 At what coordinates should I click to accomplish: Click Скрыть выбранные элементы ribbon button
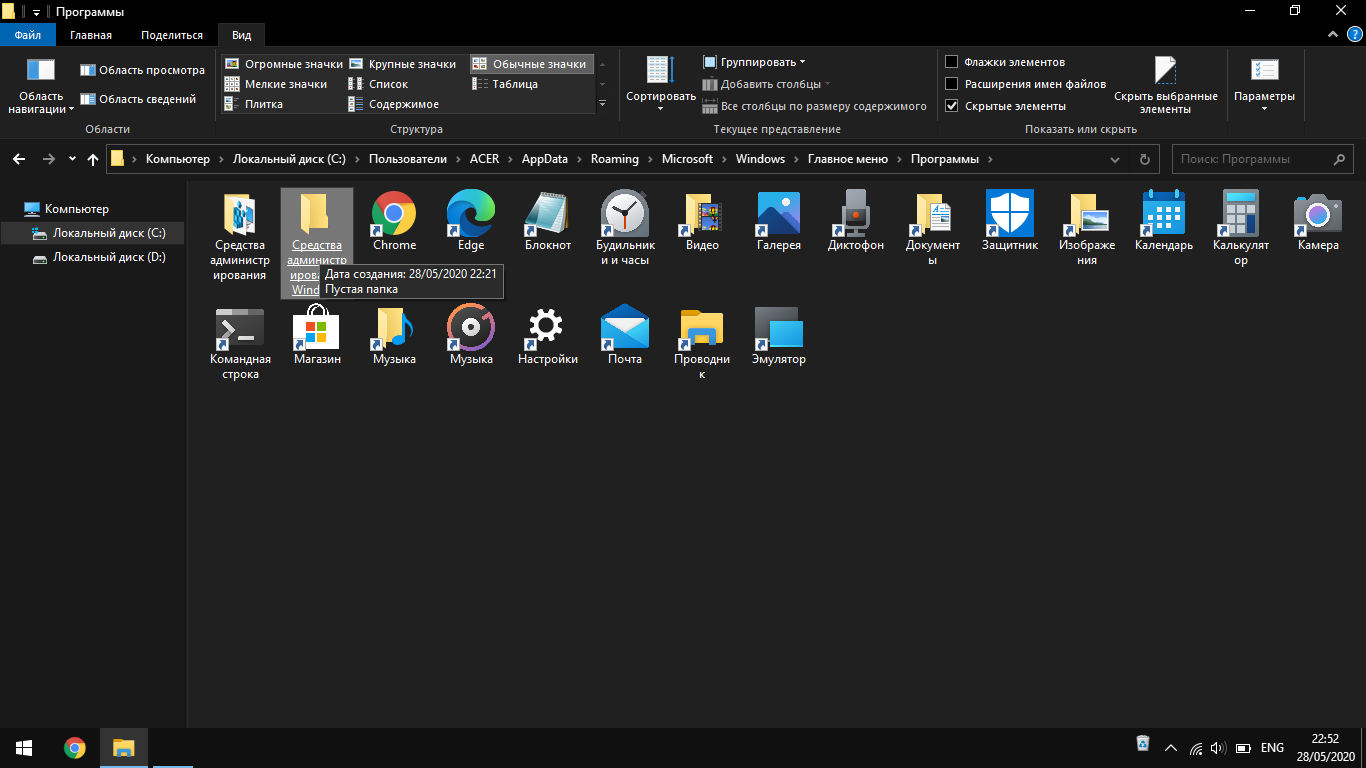tap(1165, 86)
